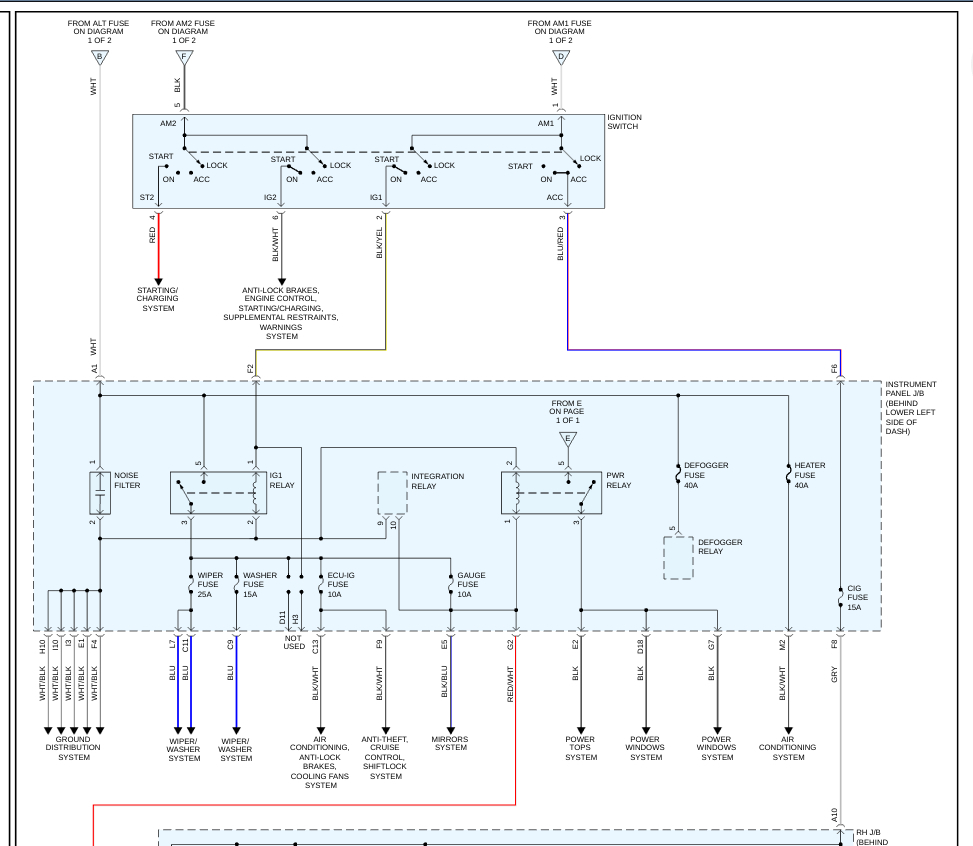Click the 'ECU-IG FUSE 10A' label
973x846 pixels.
pos(341,585)
